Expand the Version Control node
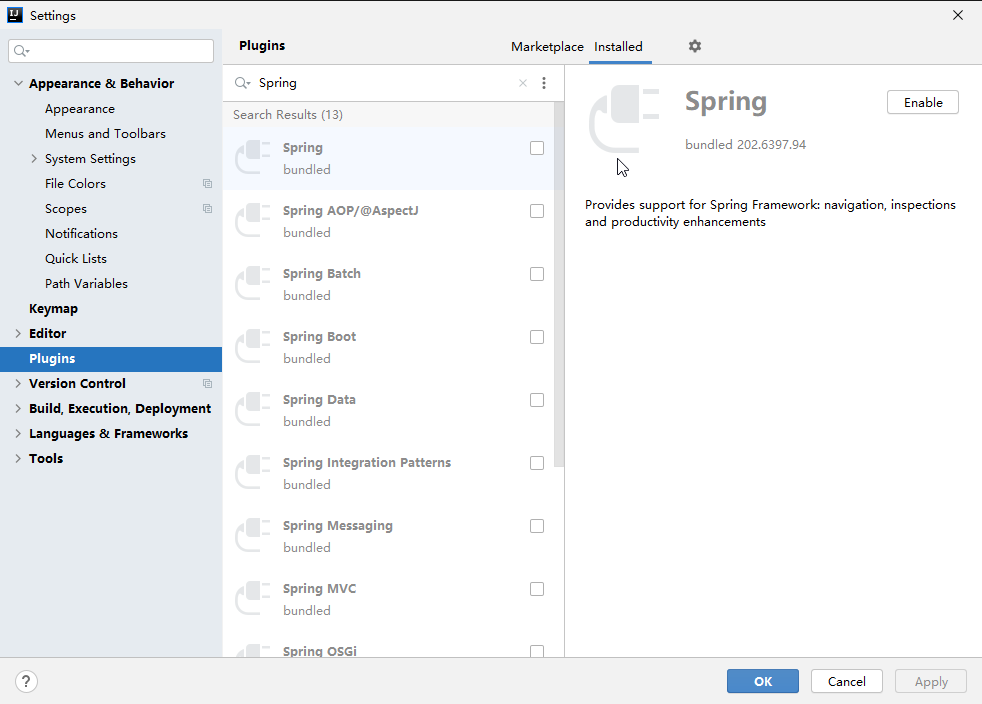Image resolution: width=982 pixels, height=704 pixels. coord(17,383)
